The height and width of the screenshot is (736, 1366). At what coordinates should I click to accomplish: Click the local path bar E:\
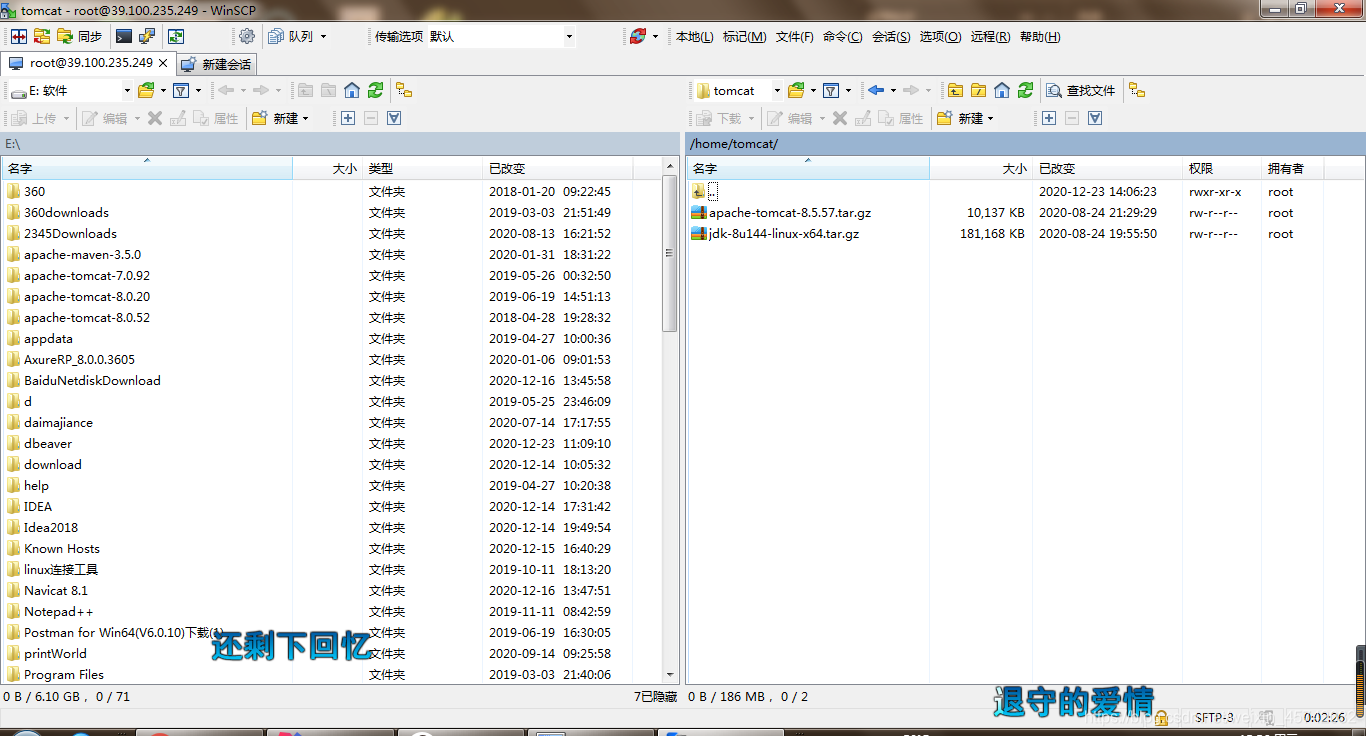[x=340, y=144]
